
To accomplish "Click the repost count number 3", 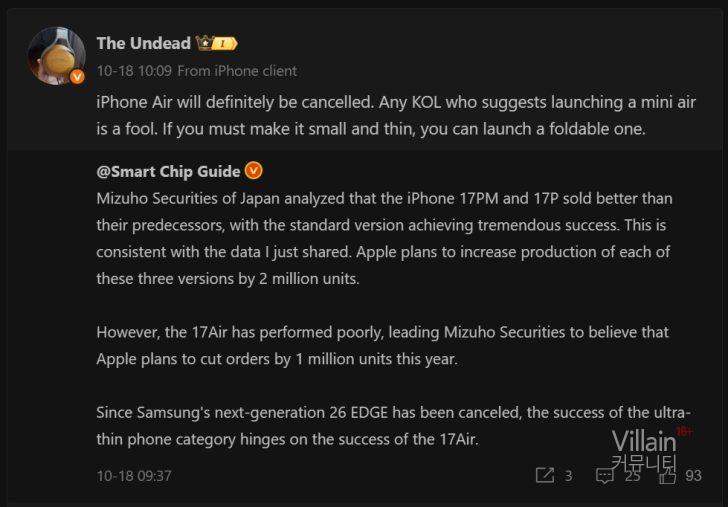I will pos(568,475).
